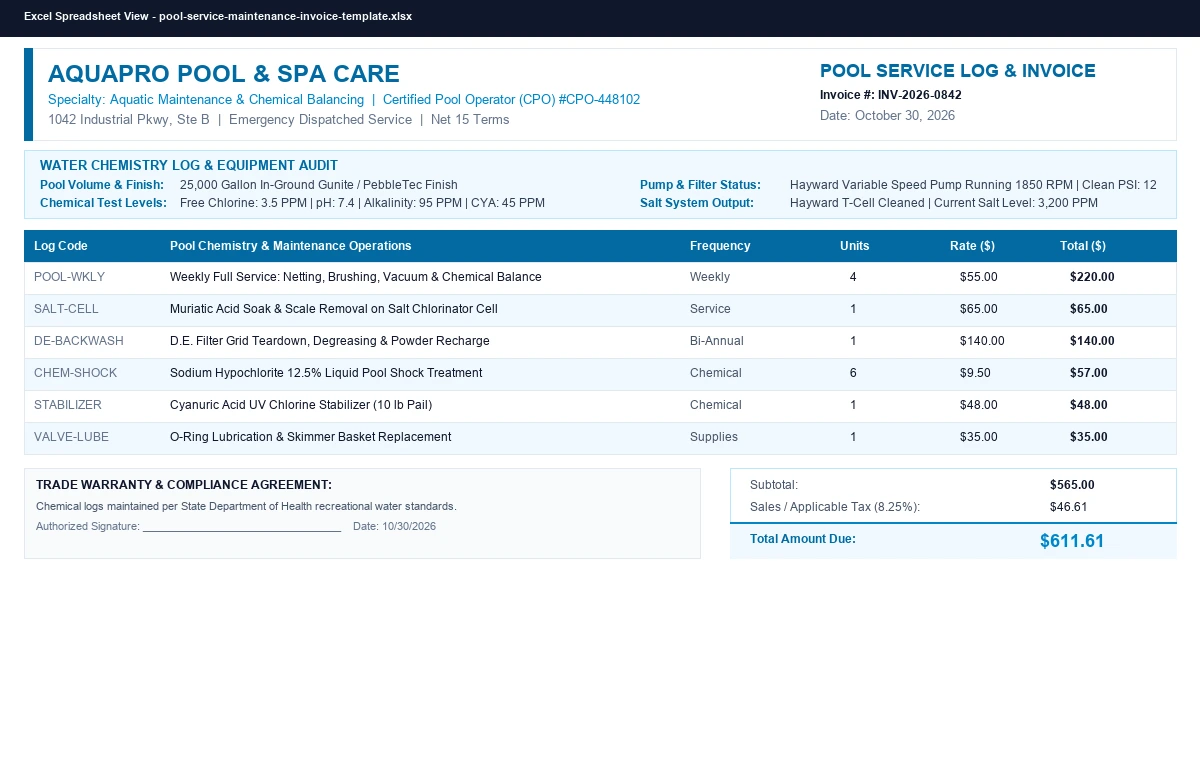The width and height of the screenshot is (1200, 760).
Task: Click the $55.00 rate cell
Action: point(979,277)
